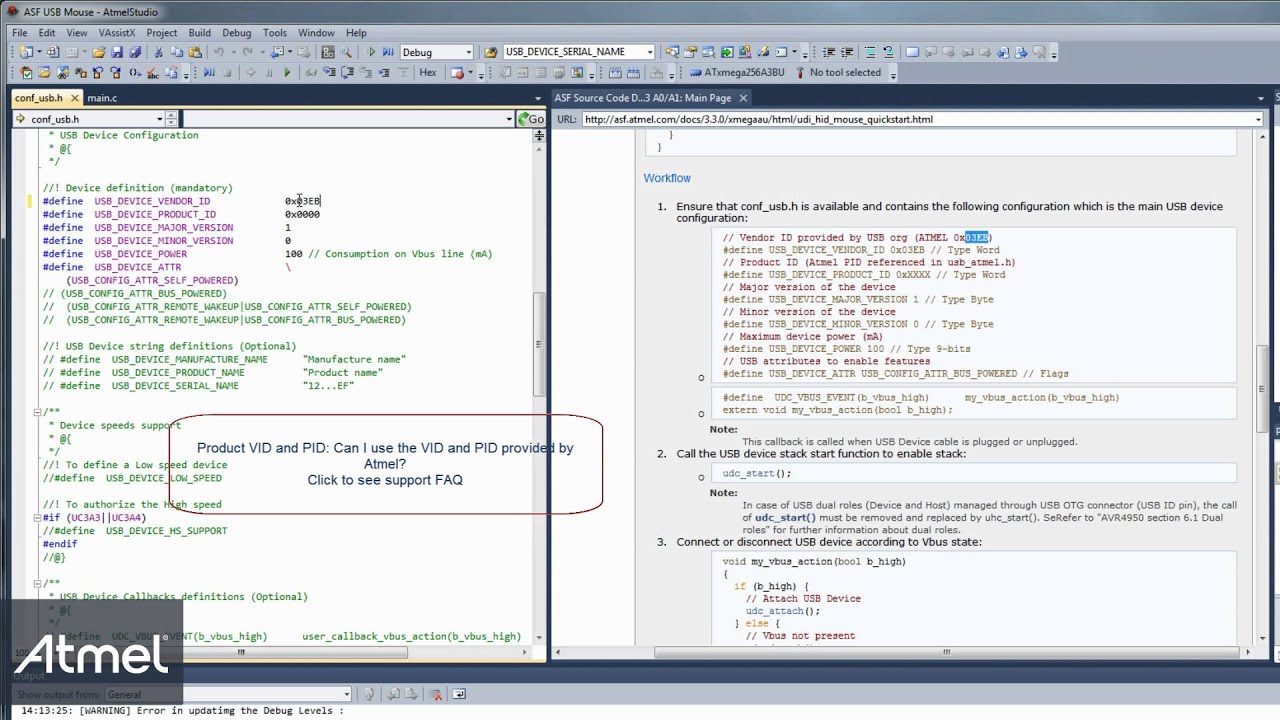Open the Help menu
Screen dimensions: 1280x720
pyautogui.click(x=355, y=33)
